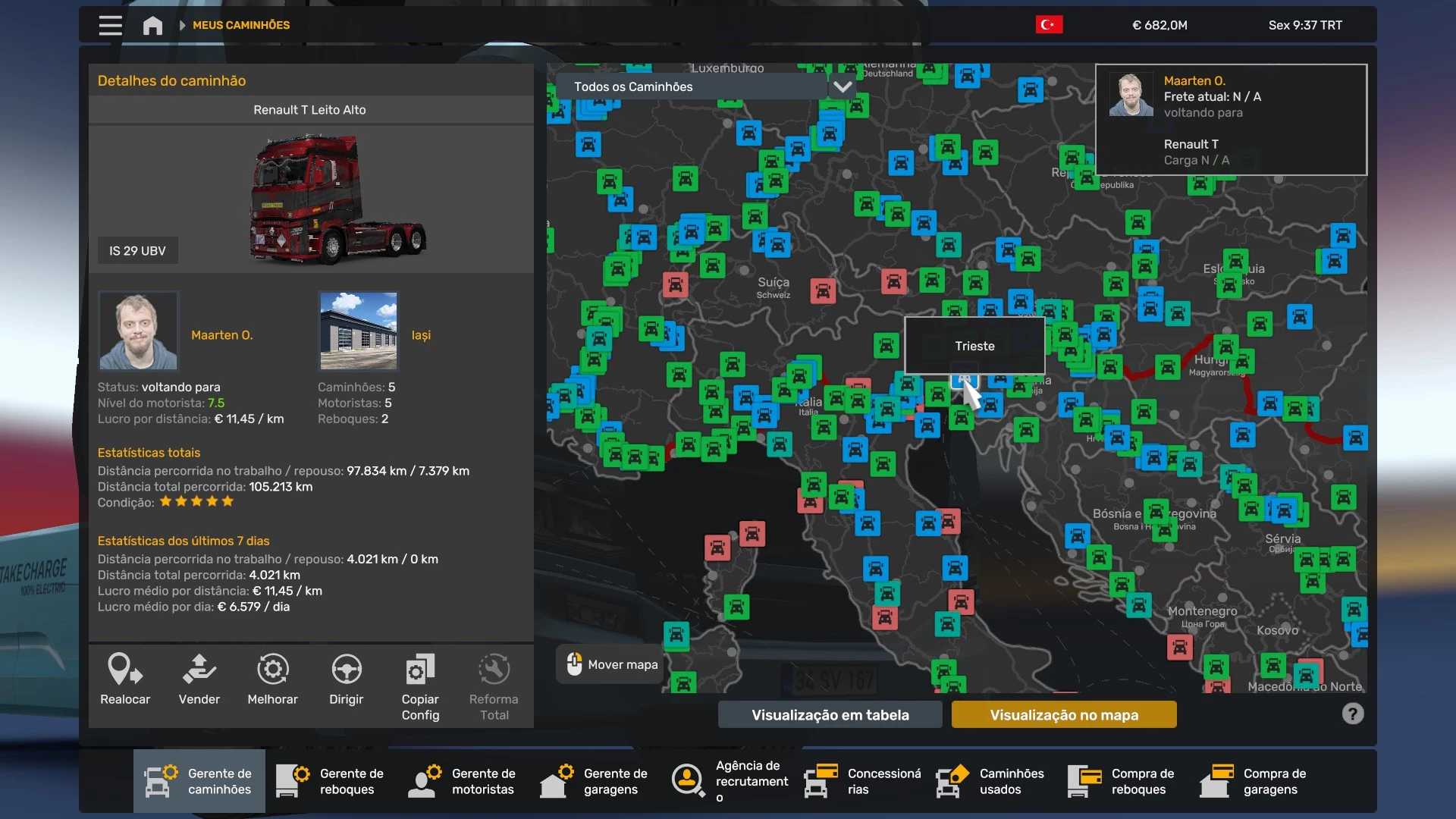Switch to Visualização no mapa
Screen dimensions: 1456x819
click(x=1063, y=714)
